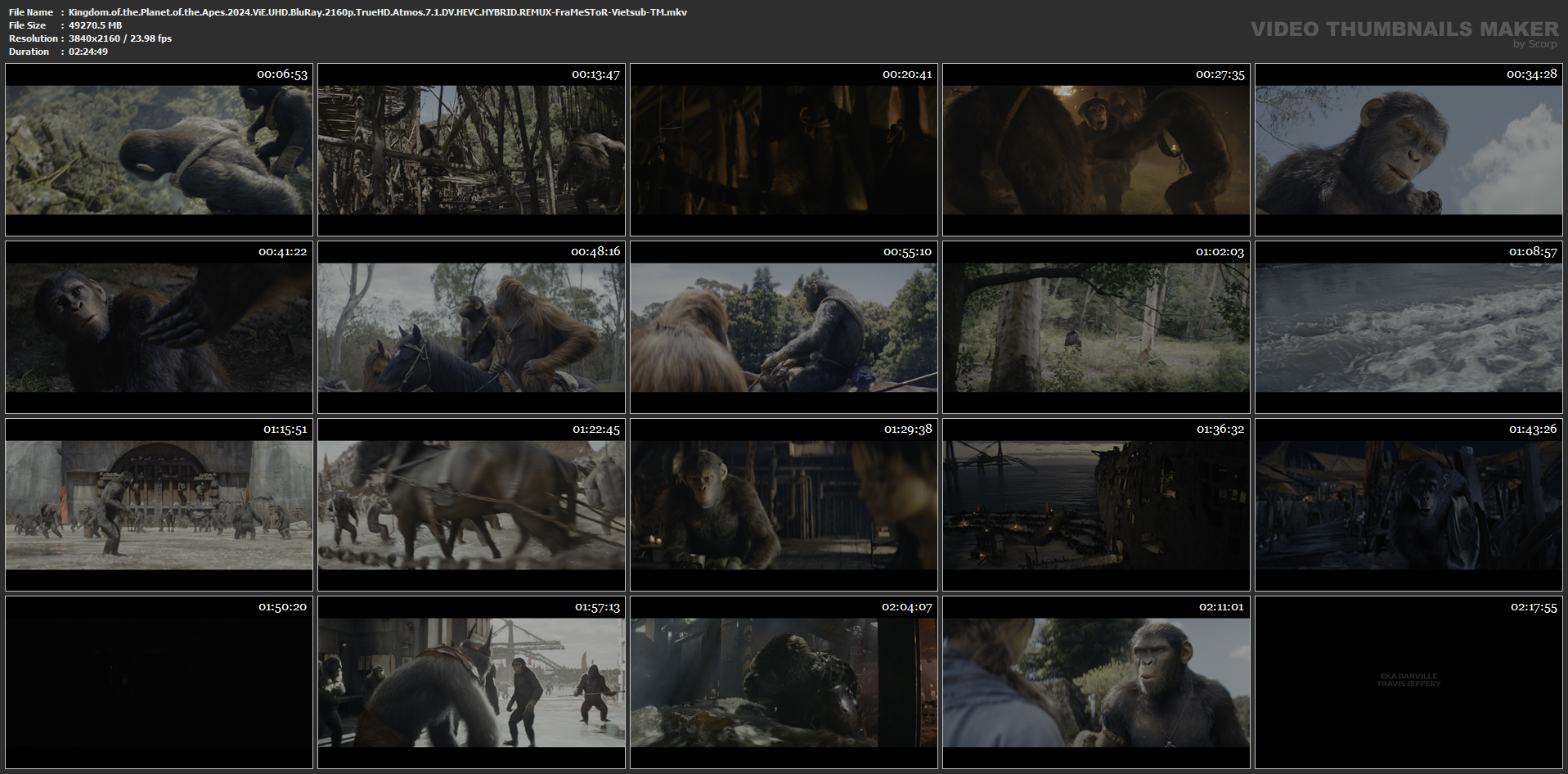
Task: Click the "Resolution" label
Action: point(34,38)
